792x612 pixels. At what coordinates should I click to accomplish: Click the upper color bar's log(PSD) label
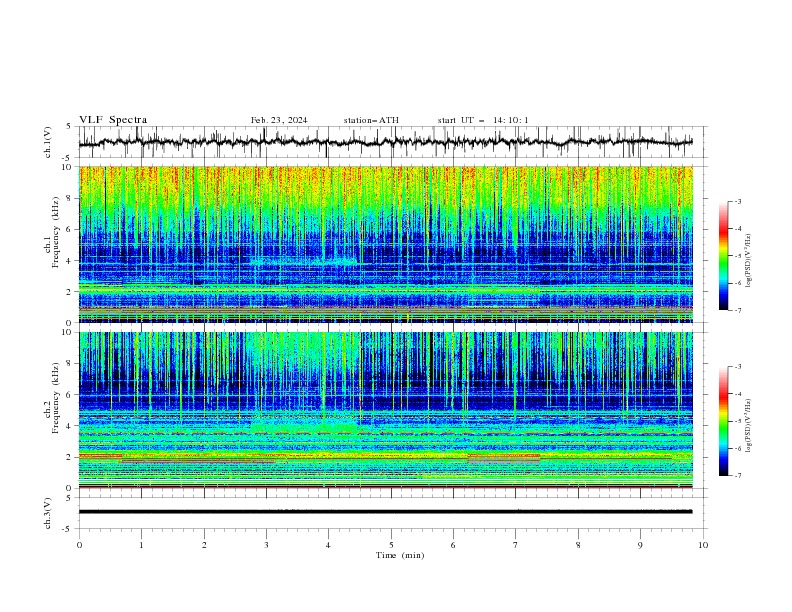[x=749, y=261]
